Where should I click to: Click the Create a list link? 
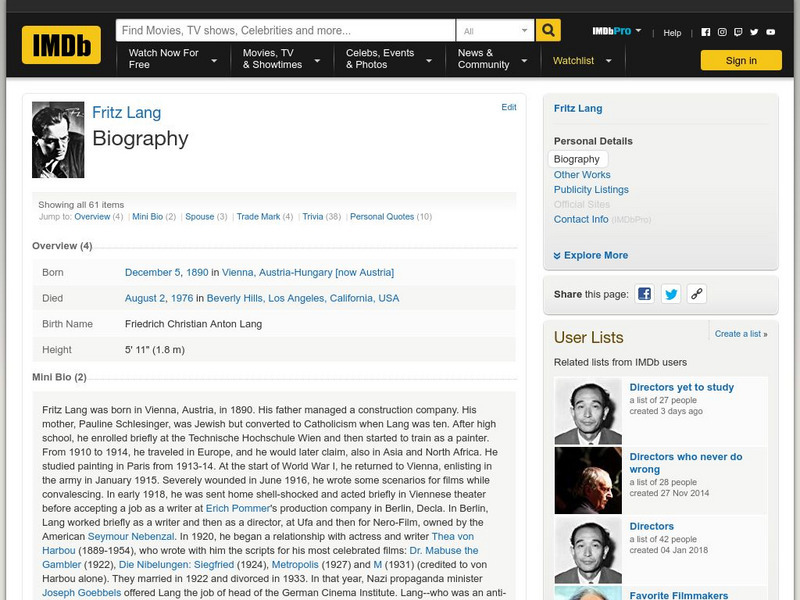coord(742,333)
